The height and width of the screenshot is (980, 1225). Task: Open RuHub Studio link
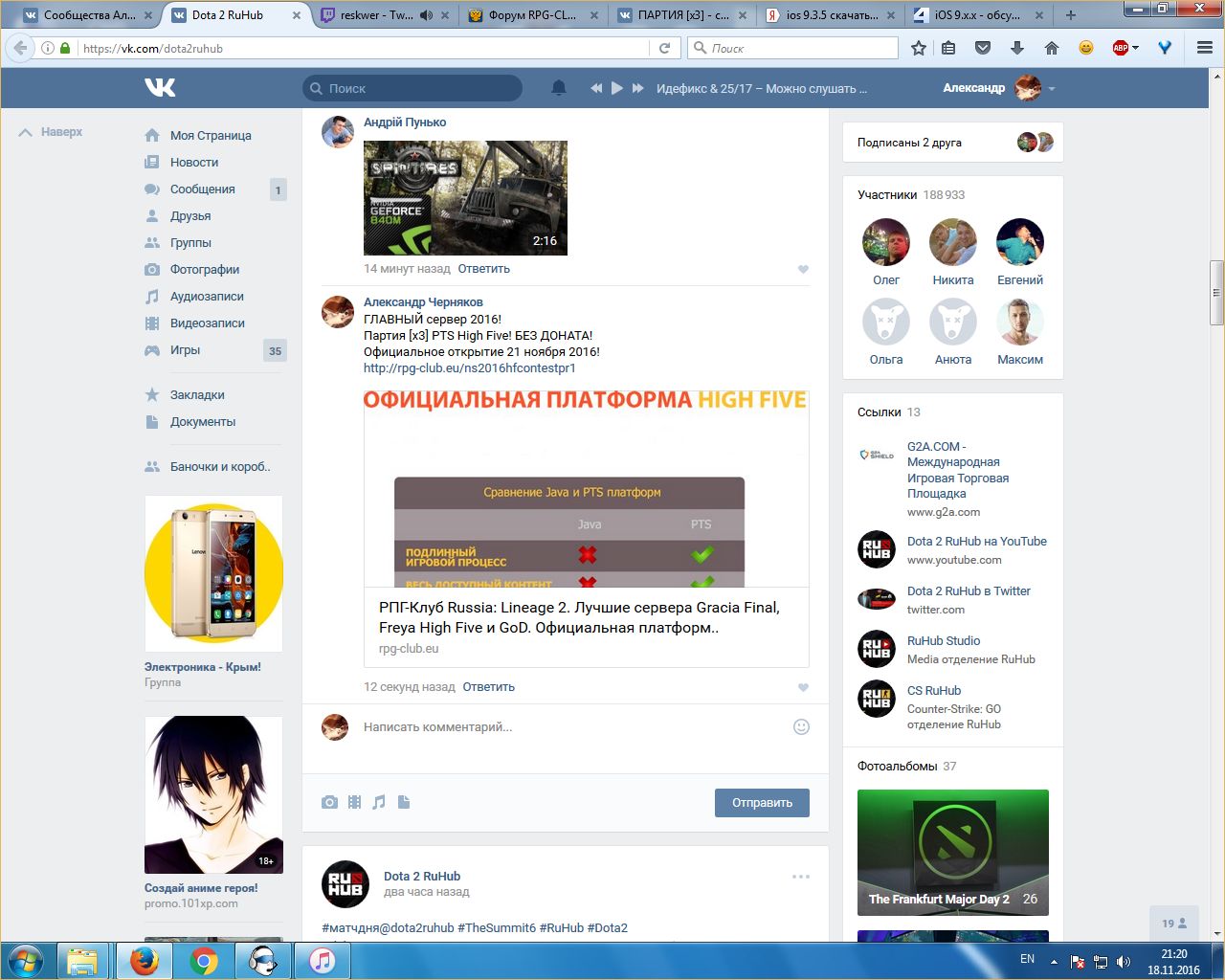coord(944,641)
